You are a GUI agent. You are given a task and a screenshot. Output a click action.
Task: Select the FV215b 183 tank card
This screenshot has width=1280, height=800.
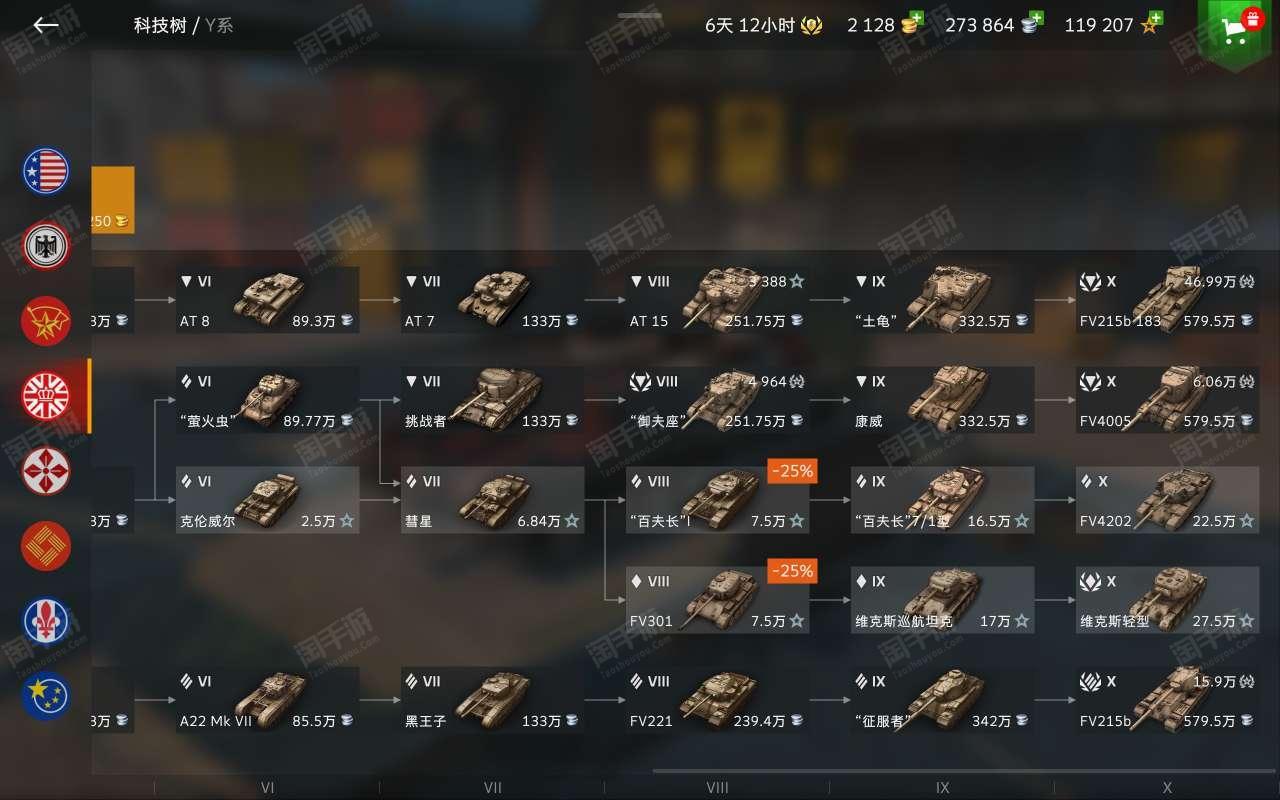click(1167, 300)
